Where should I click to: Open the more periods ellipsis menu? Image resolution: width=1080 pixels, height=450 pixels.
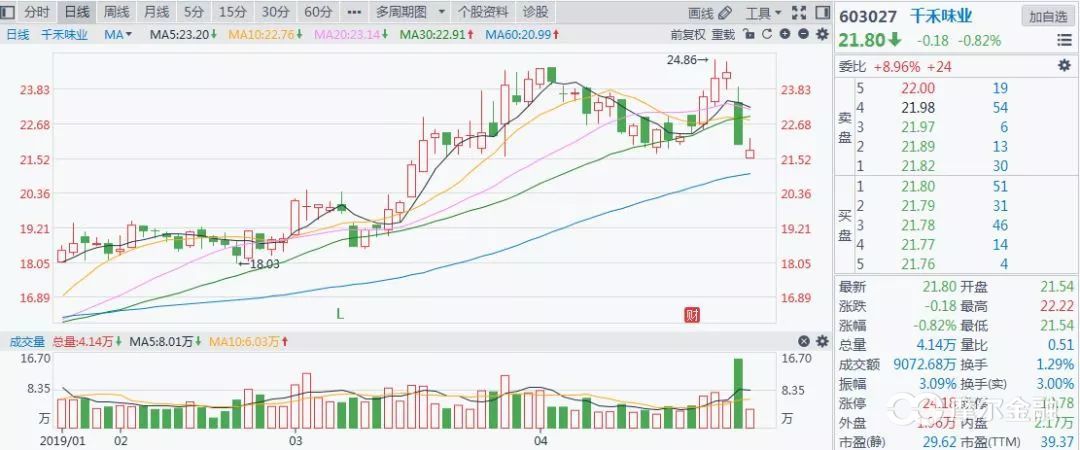click(x=354, y=12)
